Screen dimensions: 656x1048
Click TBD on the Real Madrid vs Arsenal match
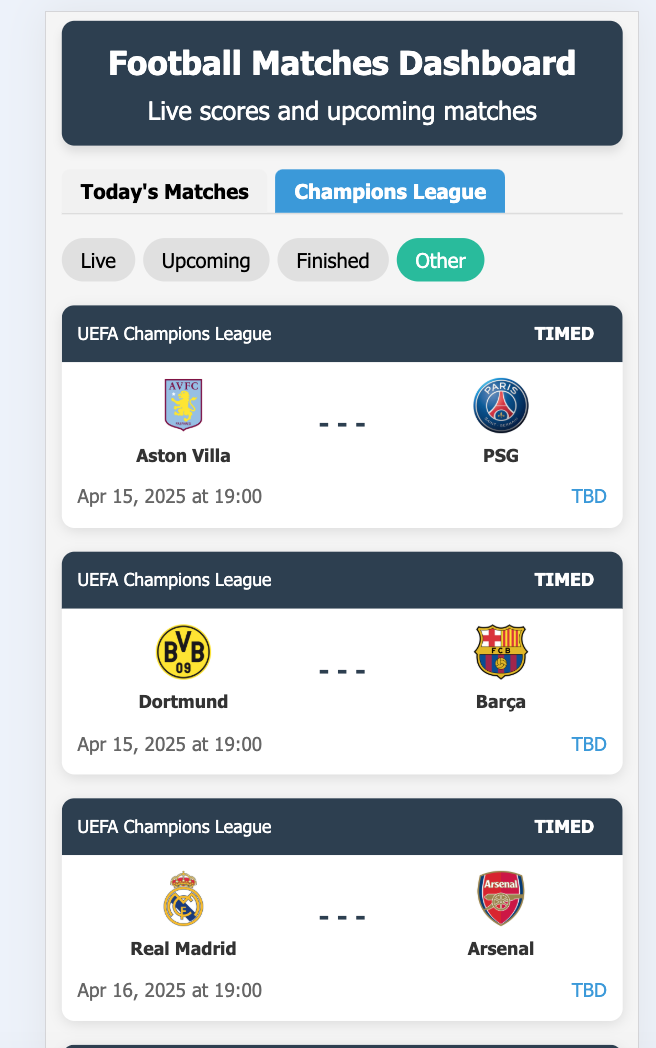point(589,990)
